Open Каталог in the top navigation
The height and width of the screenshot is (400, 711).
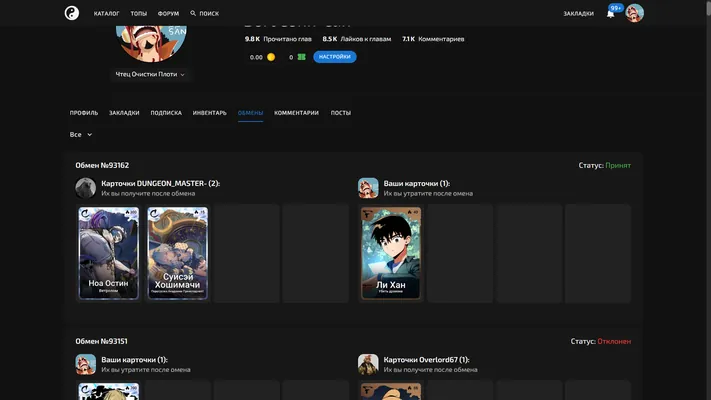(107, 14)
